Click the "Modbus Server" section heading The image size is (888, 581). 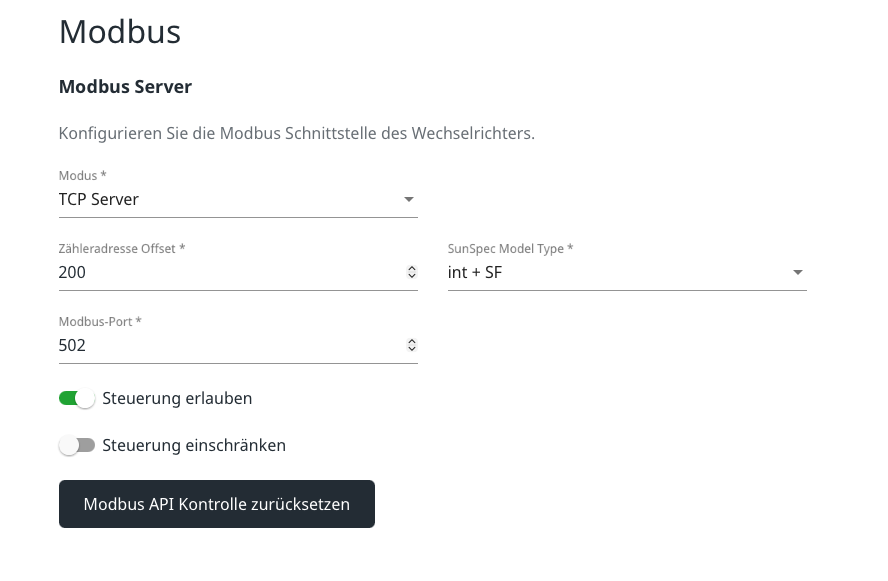pyautogui.click(x=125, y=87)
